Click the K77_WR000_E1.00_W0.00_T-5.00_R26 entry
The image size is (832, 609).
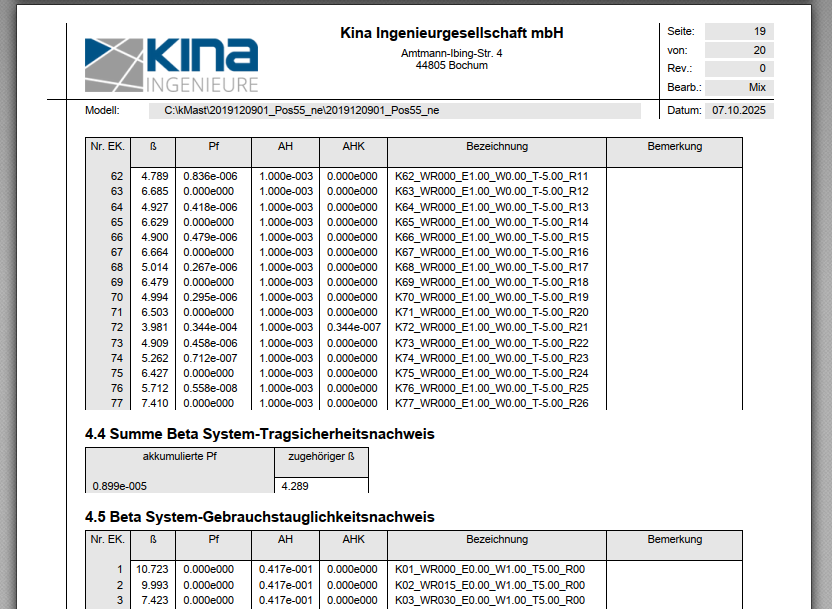[491, 403]
